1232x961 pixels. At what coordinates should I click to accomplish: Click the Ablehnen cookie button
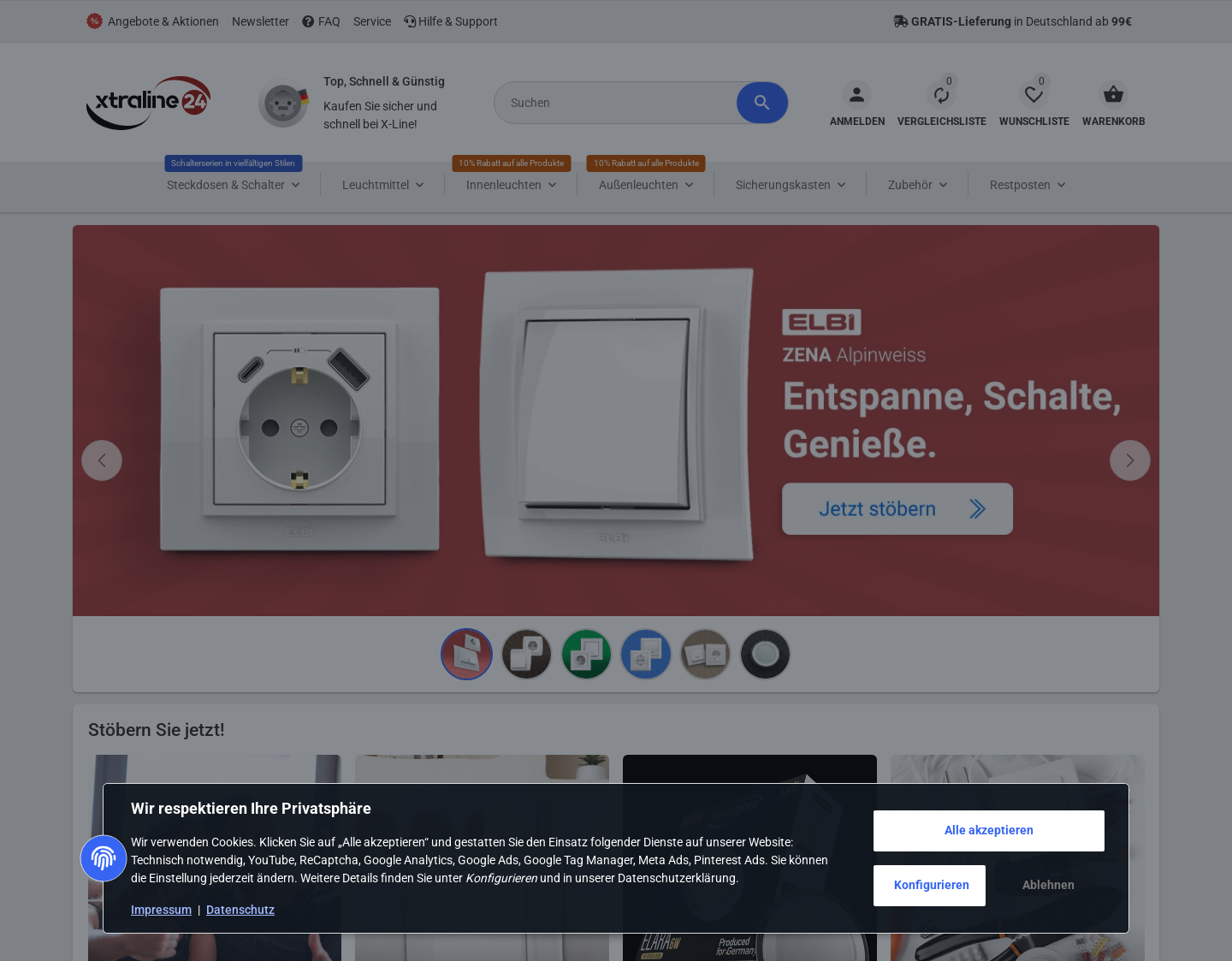(x=1048, y=886)
